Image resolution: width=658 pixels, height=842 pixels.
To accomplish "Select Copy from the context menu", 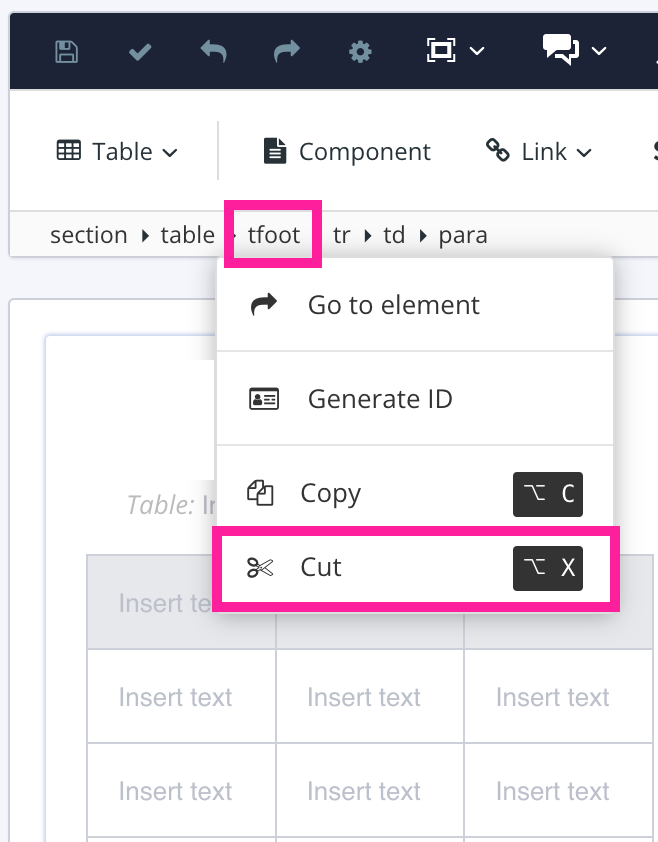I will point(331,493).
